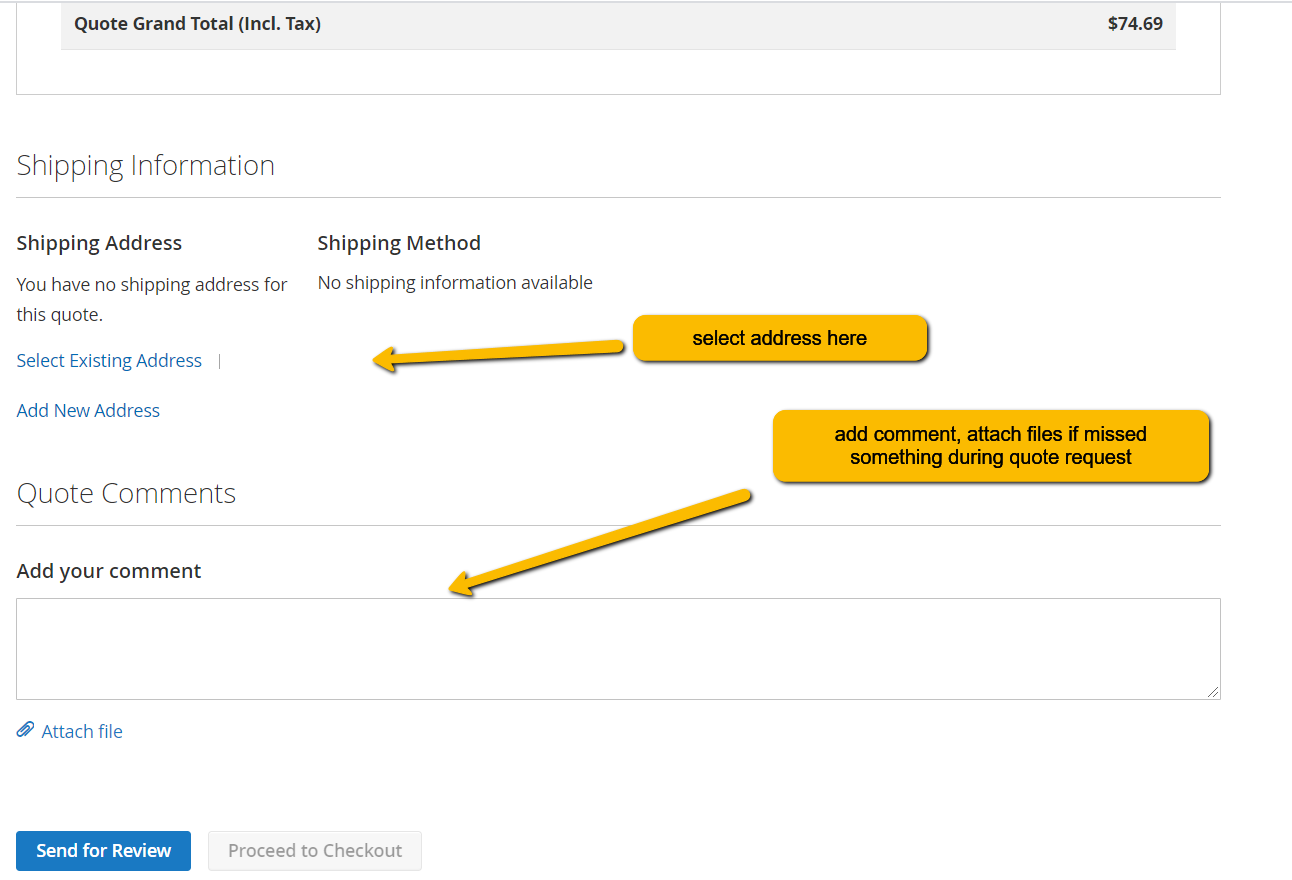
Task: Focus the Add your comment text box
Action: pyautogui.click(x=618, y=649)
